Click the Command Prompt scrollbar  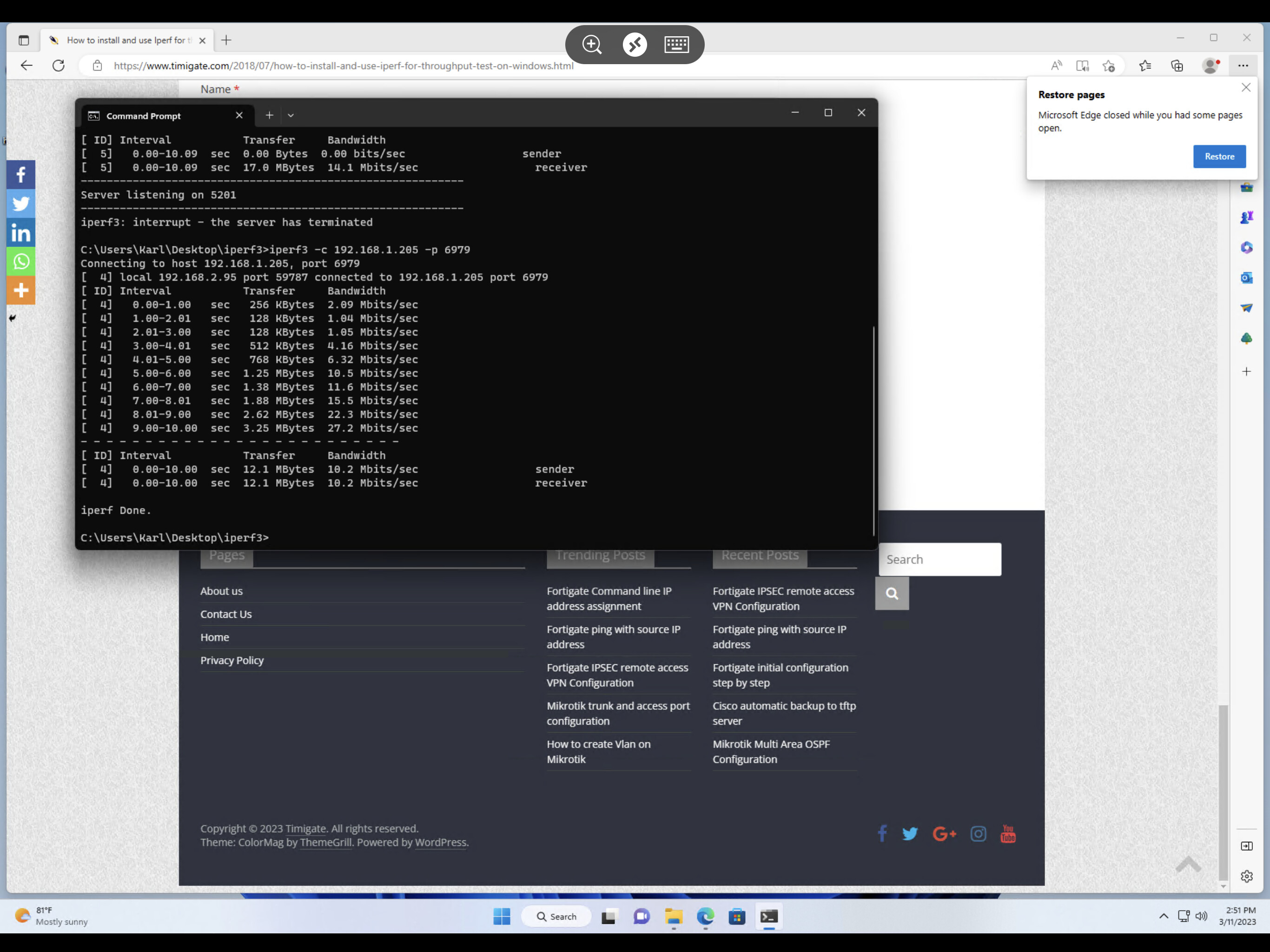(873, 430)
